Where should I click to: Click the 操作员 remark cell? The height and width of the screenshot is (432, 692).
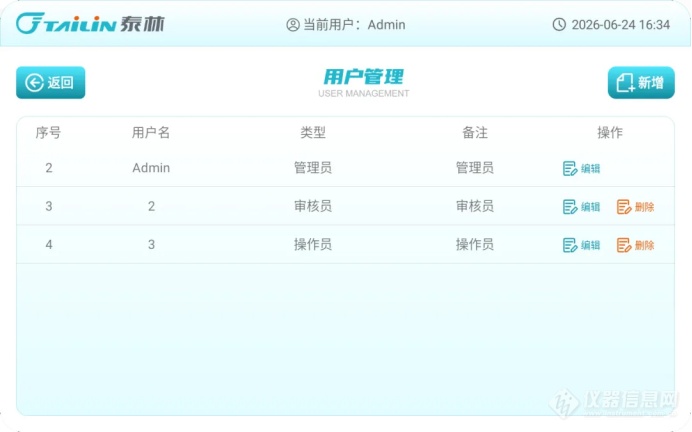475,244
